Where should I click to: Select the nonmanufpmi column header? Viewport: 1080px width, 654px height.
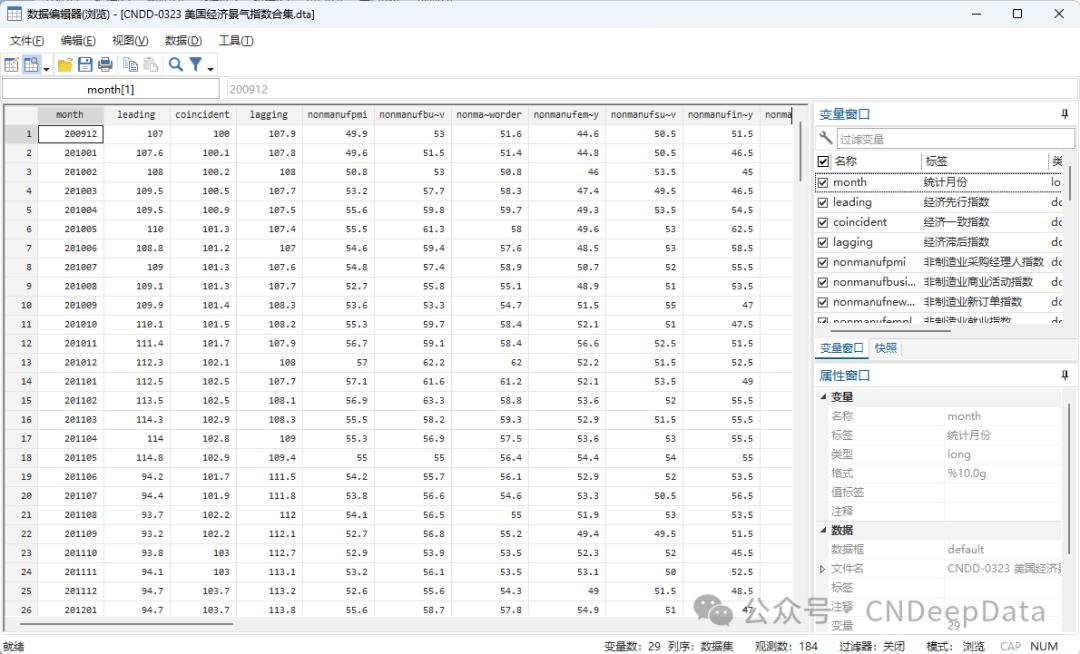pos(338,115)
